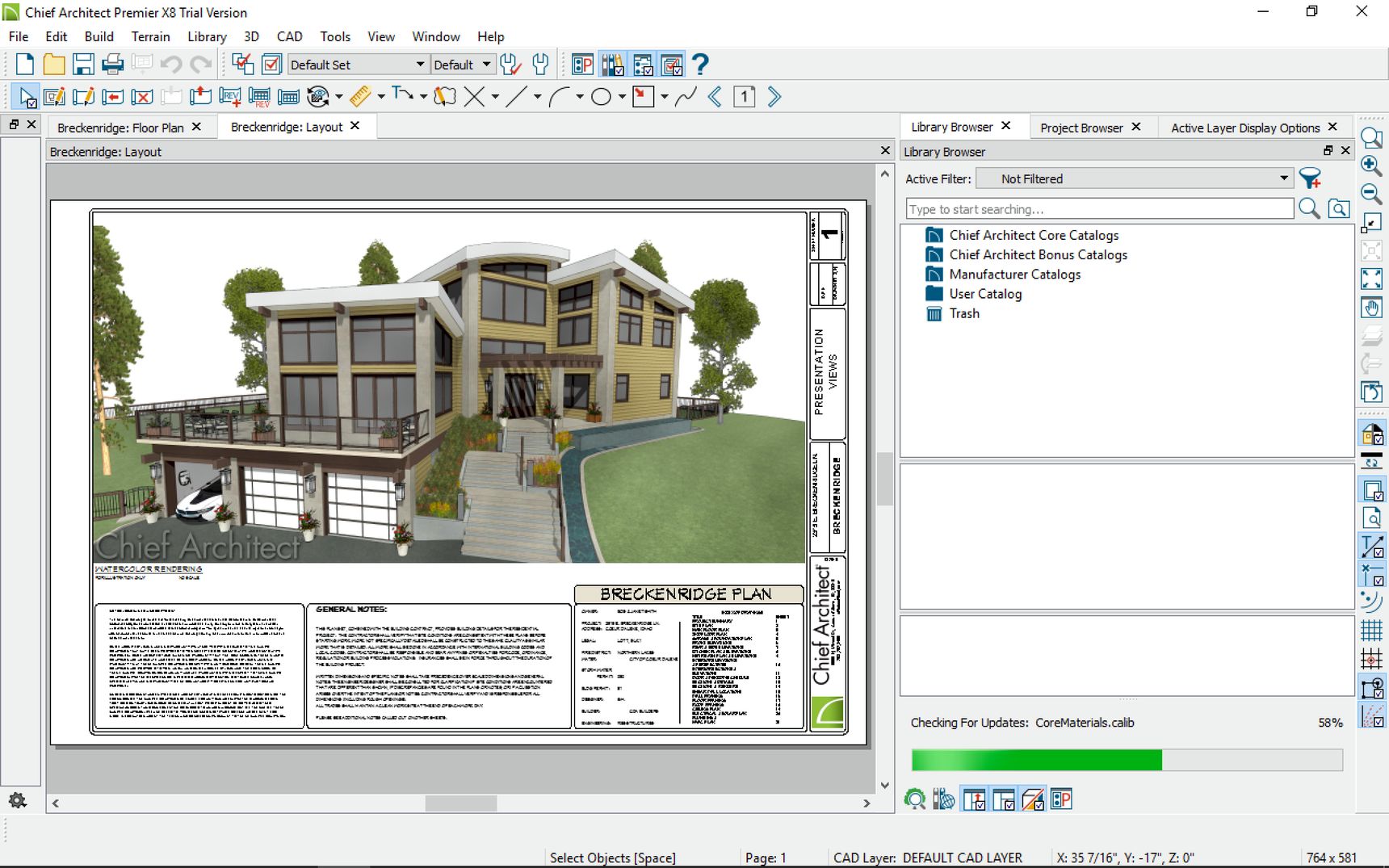Select the Tape Measure tool
This screenshot has width=1389, height=868.
pyautogui.click(x=360, y=97)
